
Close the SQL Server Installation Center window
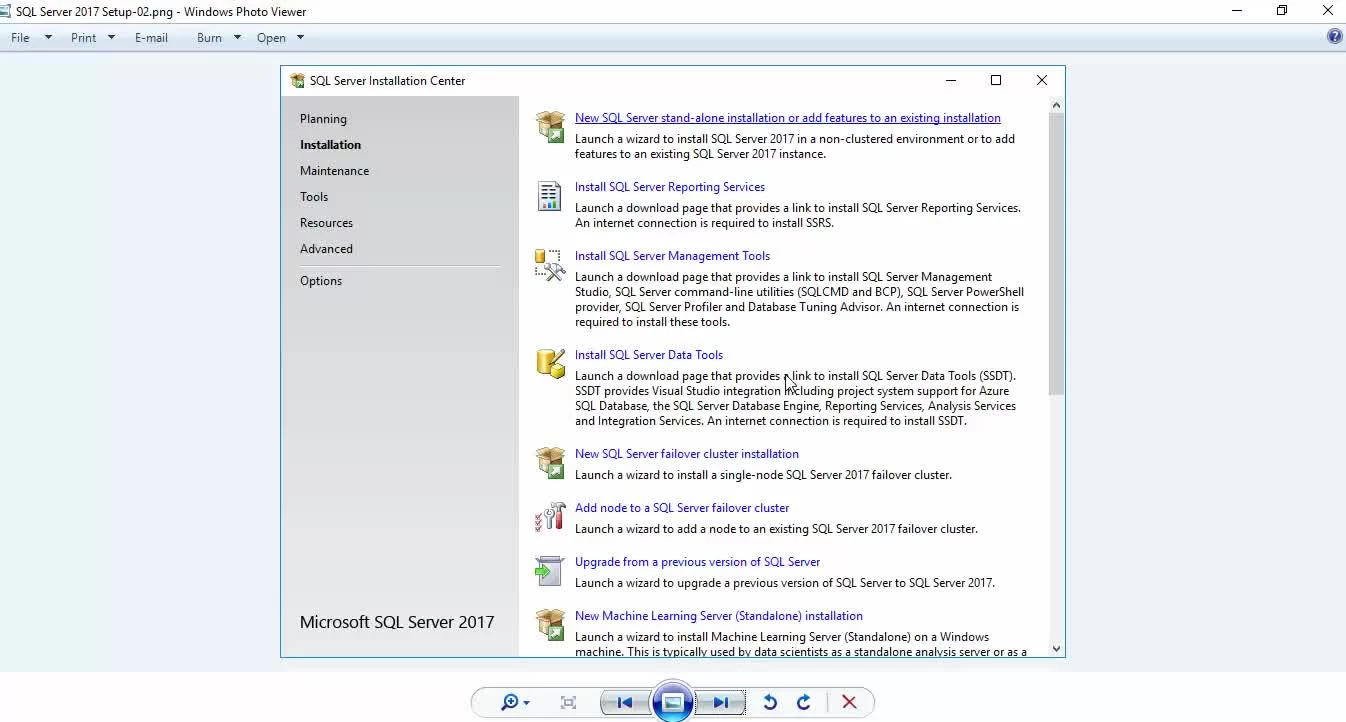(x=1041, y=80)
